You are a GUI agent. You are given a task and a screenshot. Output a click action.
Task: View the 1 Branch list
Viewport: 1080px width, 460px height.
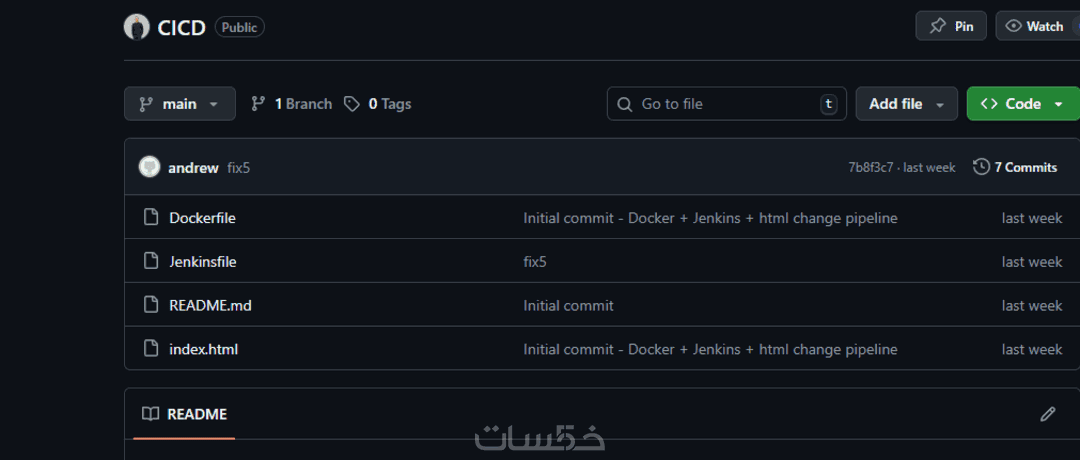(291, 104)
